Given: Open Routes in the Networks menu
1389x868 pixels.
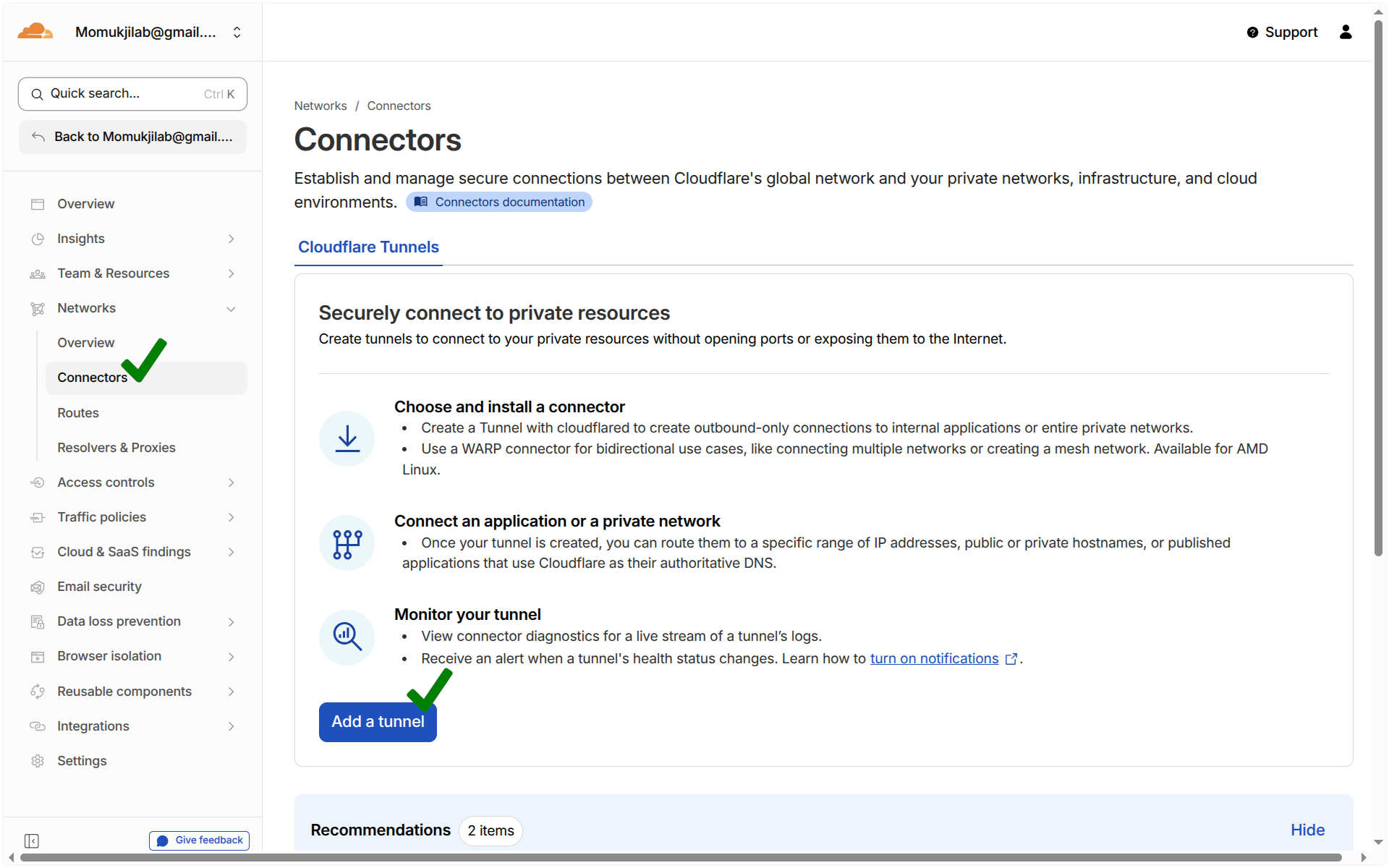Looking at the screenshot, I should [x=78, y=413].
